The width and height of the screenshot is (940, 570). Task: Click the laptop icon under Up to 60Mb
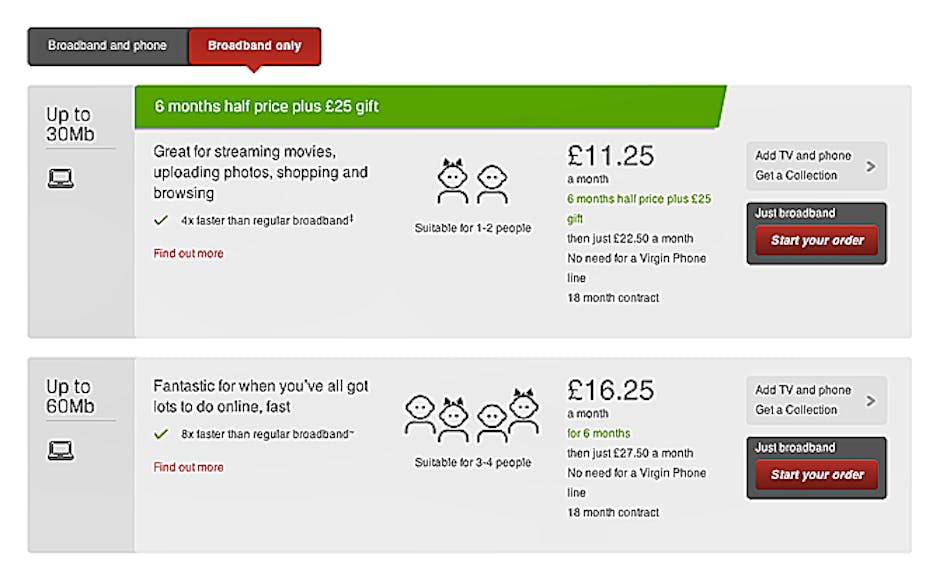click(x=61, y=450)
